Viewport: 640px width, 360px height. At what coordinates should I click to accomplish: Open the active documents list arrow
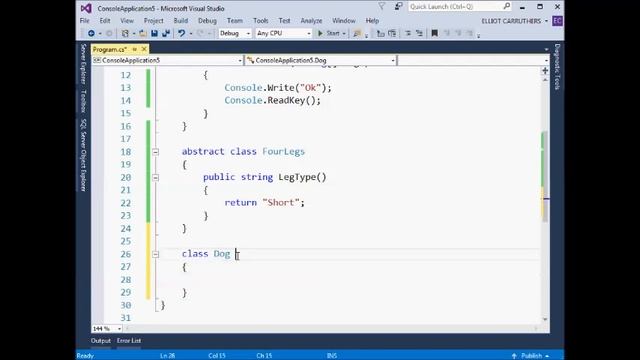coord(546,50)
